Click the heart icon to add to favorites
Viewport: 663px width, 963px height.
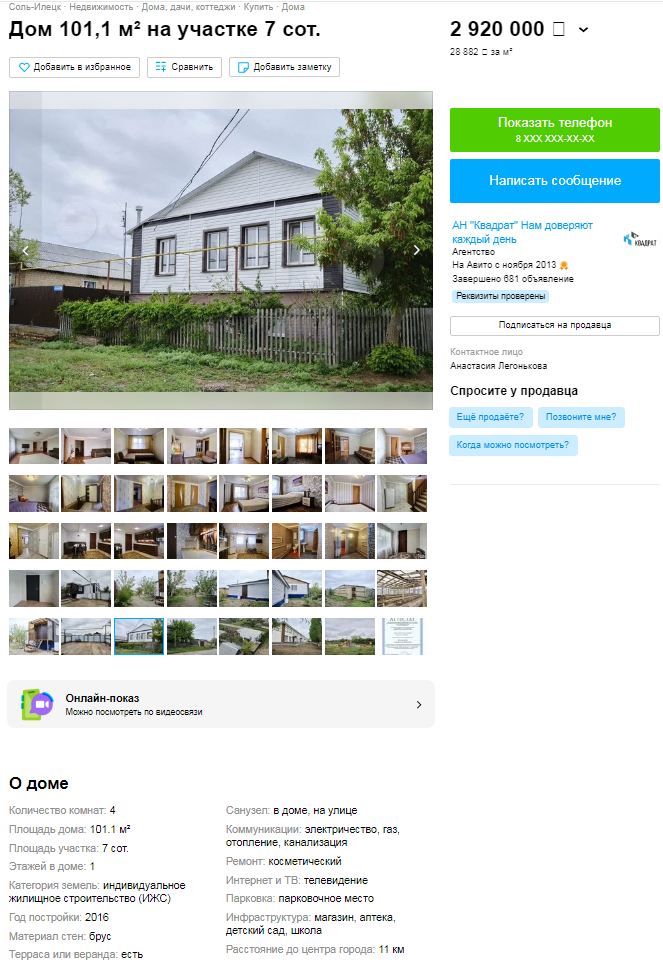pos(24,67)
